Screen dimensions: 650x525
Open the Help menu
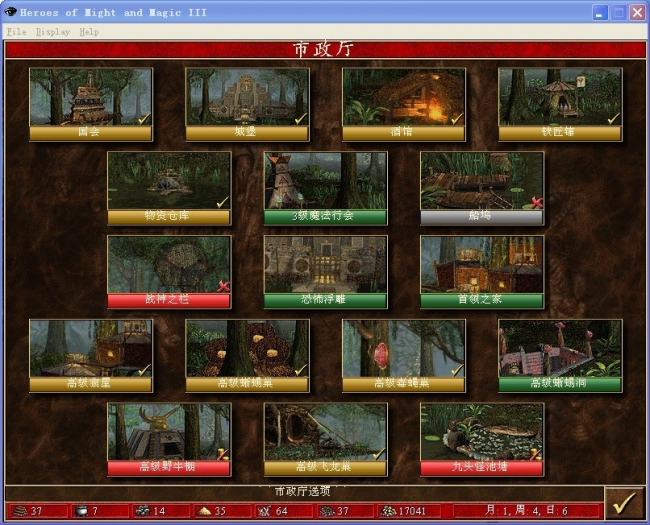[x=89, y=32]
